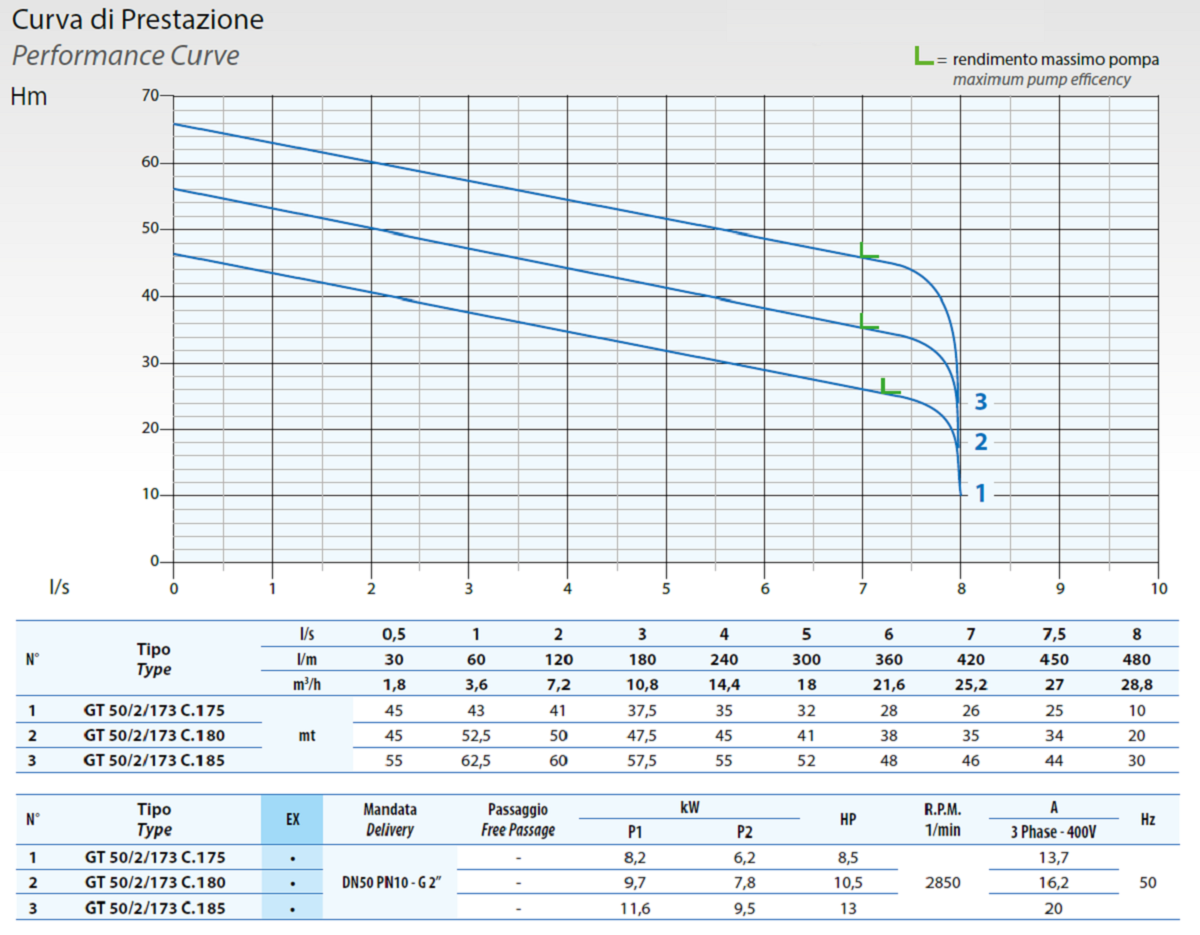Click the "Curva di Prestazione" title
This screenshot has width=1200, height=935.
click(138, 20)
